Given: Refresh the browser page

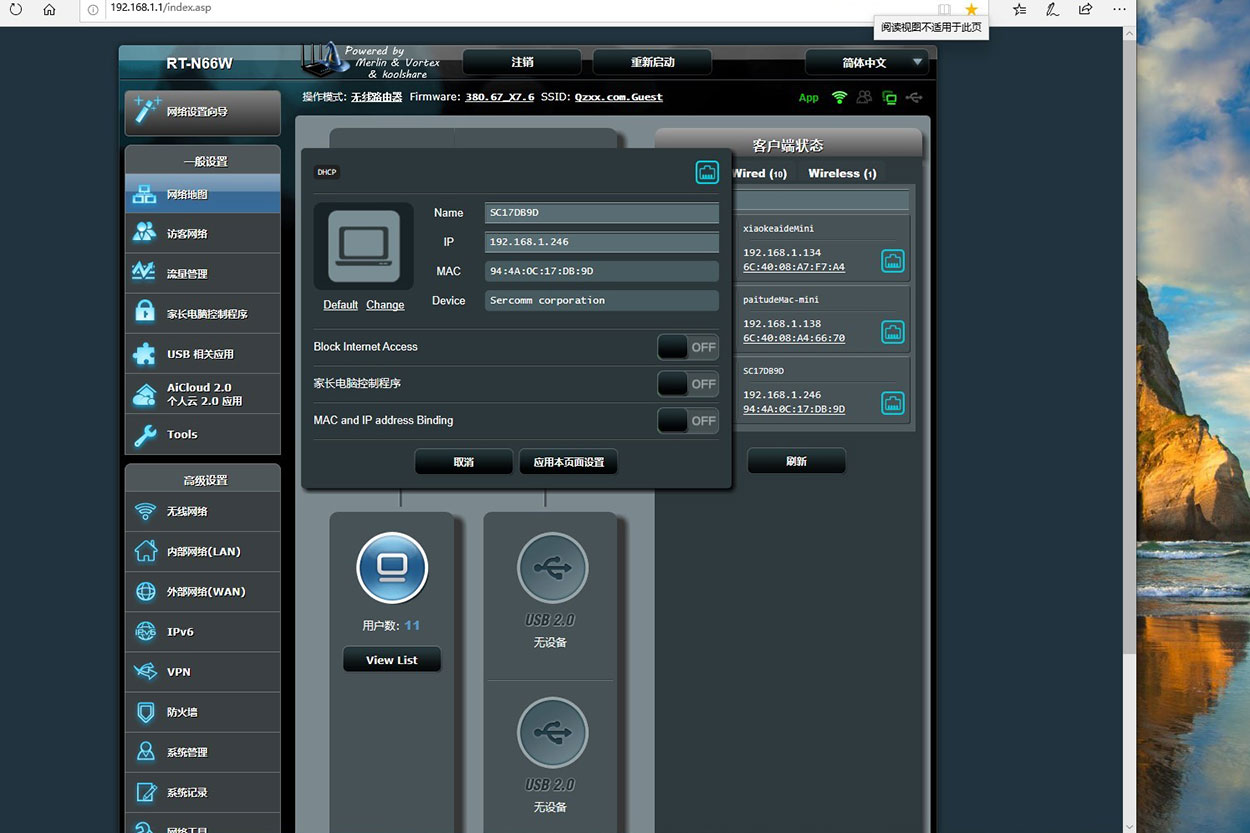Looking at the screenshot, I should [x=15, y=9].
